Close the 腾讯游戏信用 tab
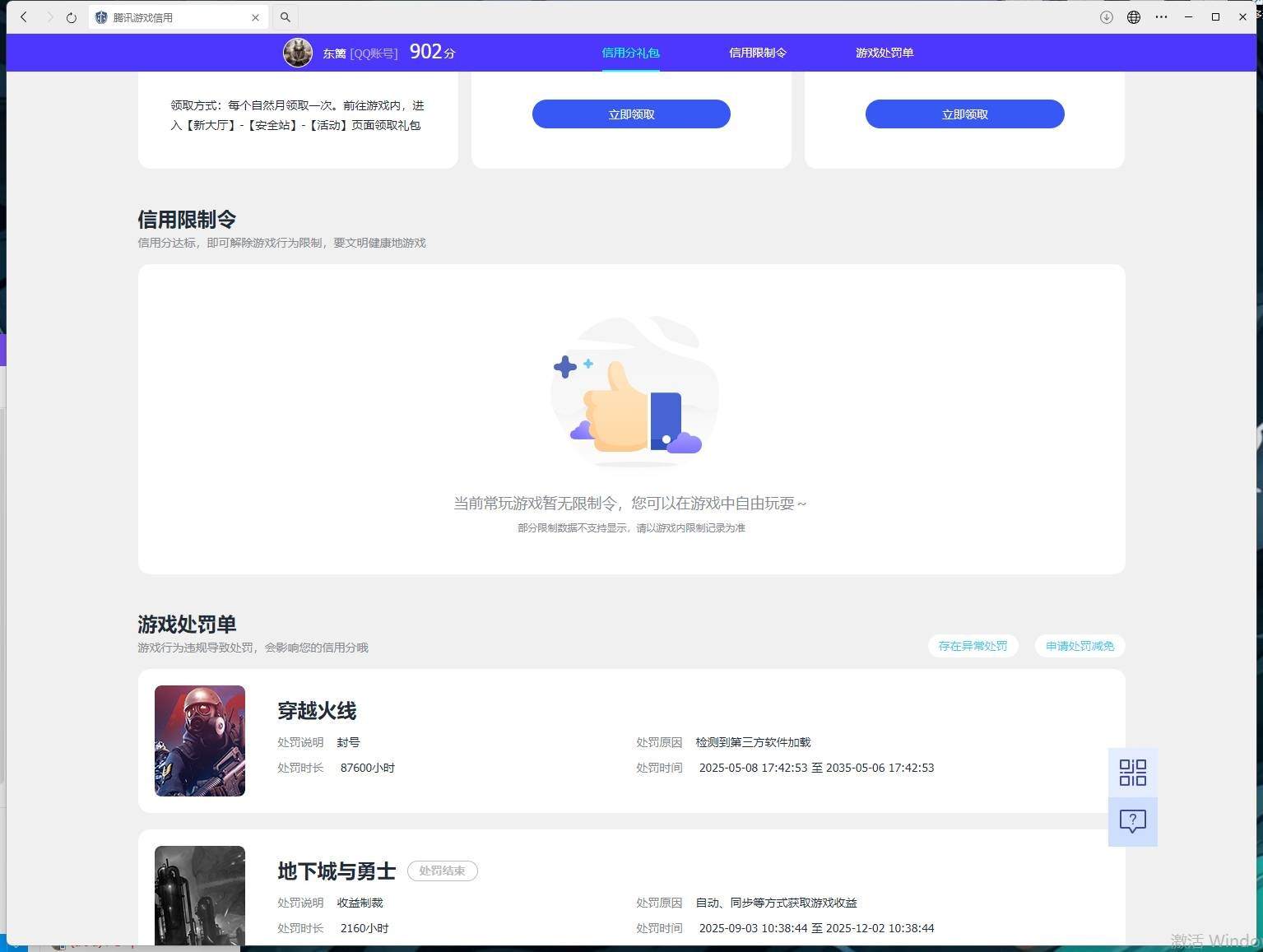Viewport: 1263px width, 952px height. tap(255, 17)
